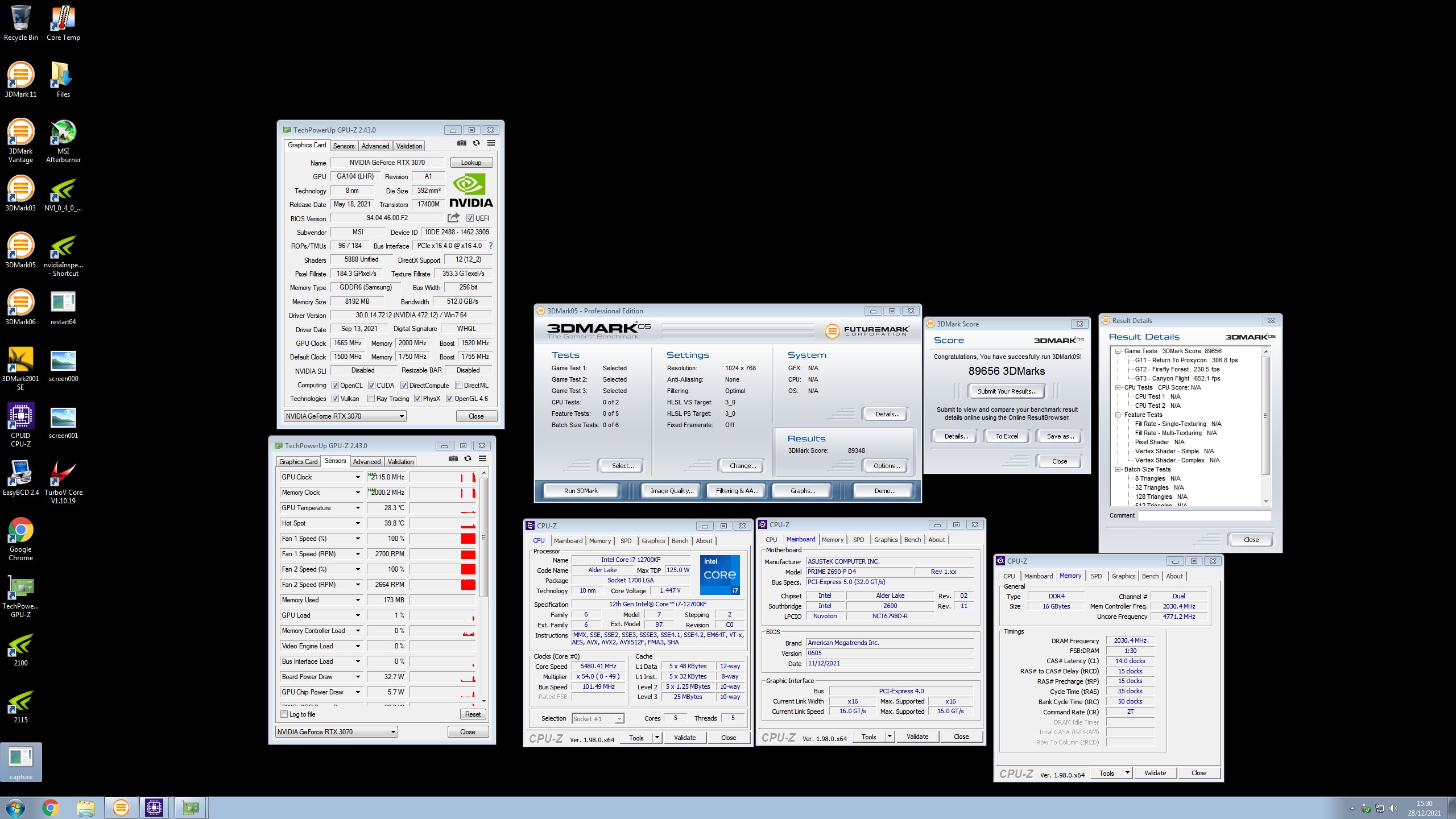Open the Bench tab in CPU-Z CPU window
This screenshot has height=819, width=1456.
[680, 541]
